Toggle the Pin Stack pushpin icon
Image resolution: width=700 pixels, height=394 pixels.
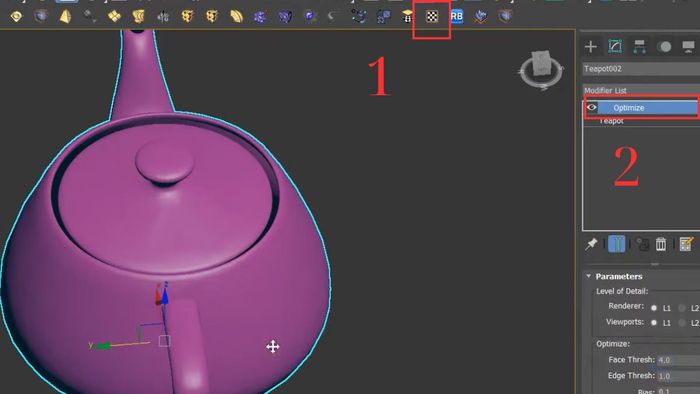click(592, 244)
